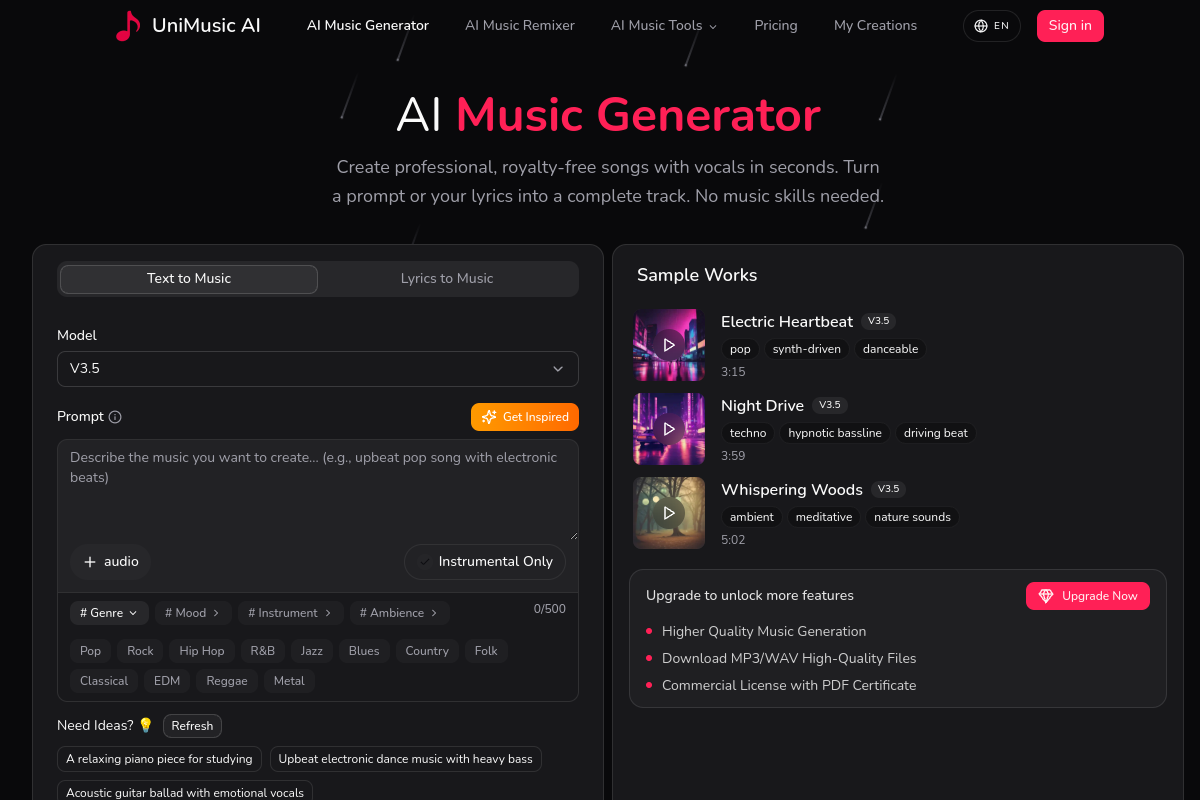
Task: Click the 'ambient' tag
Action: (752, 517)
